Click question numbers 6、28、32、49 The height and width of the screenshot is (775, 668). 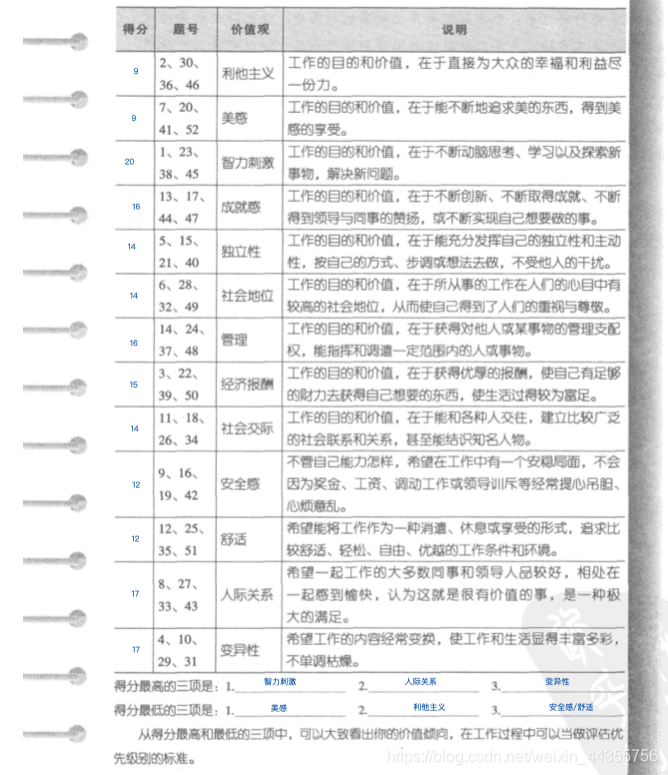click(x=180, y=296)
